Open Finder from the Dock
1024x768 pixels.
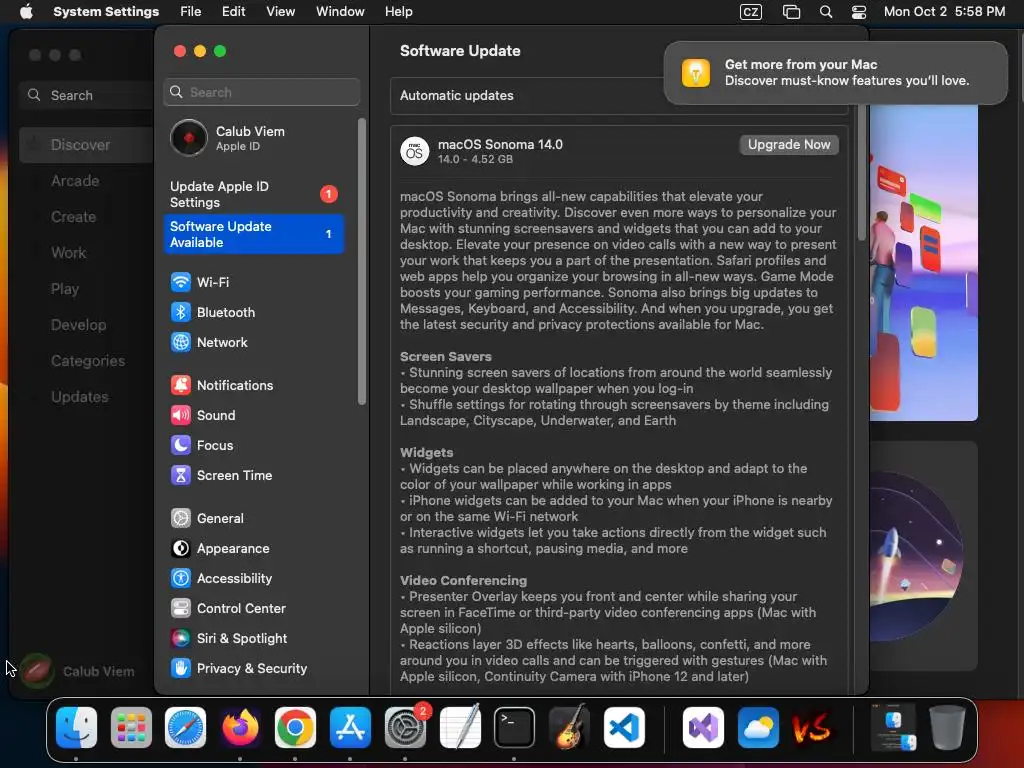[76, 728]
